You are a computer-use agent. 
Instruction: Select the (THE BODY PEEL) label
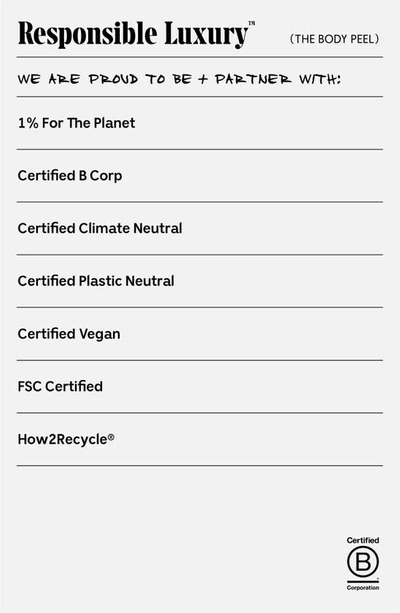[x=334, y=39]
